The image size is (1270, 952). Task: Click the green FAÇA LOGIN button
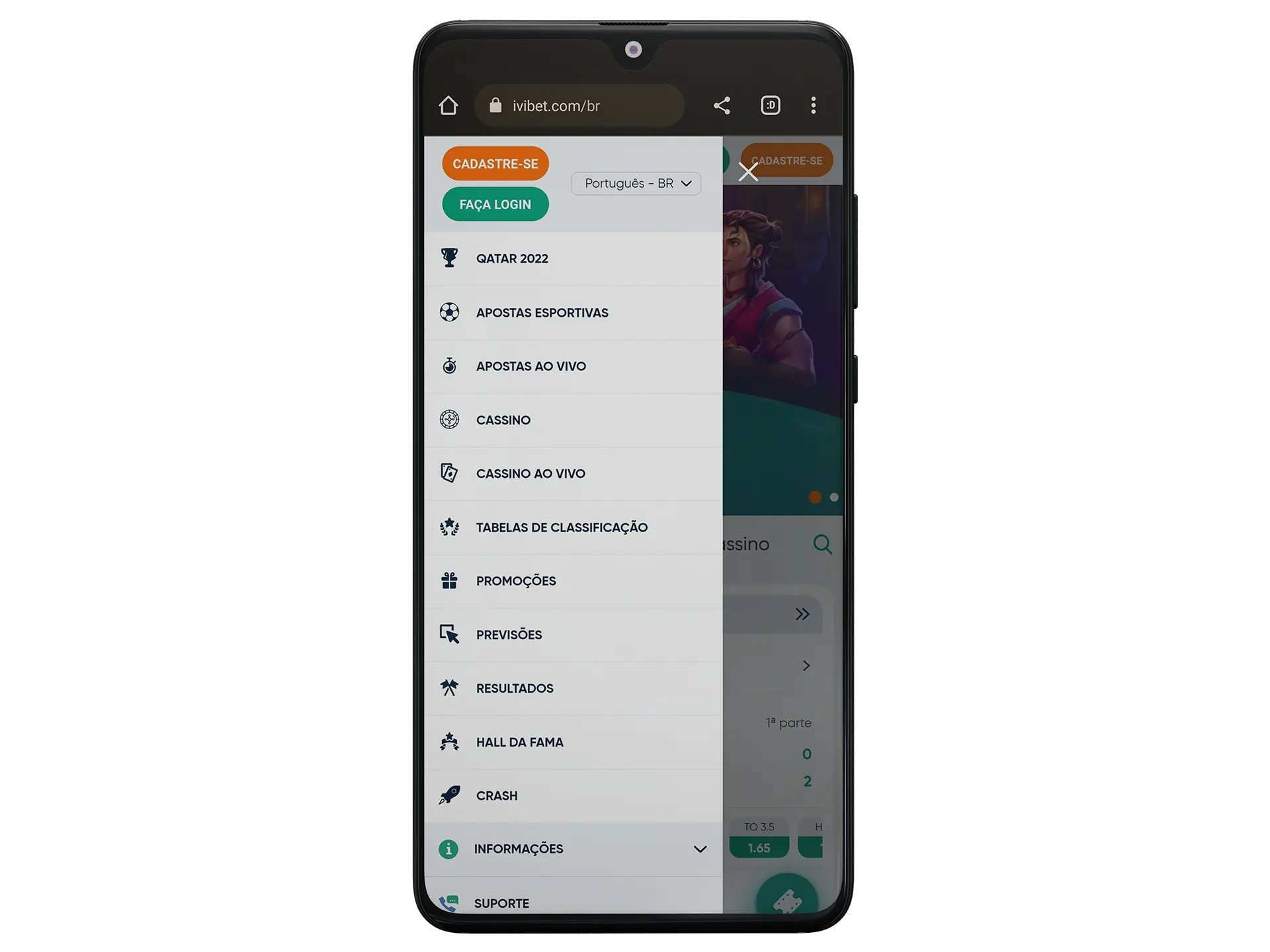point(494,204)
